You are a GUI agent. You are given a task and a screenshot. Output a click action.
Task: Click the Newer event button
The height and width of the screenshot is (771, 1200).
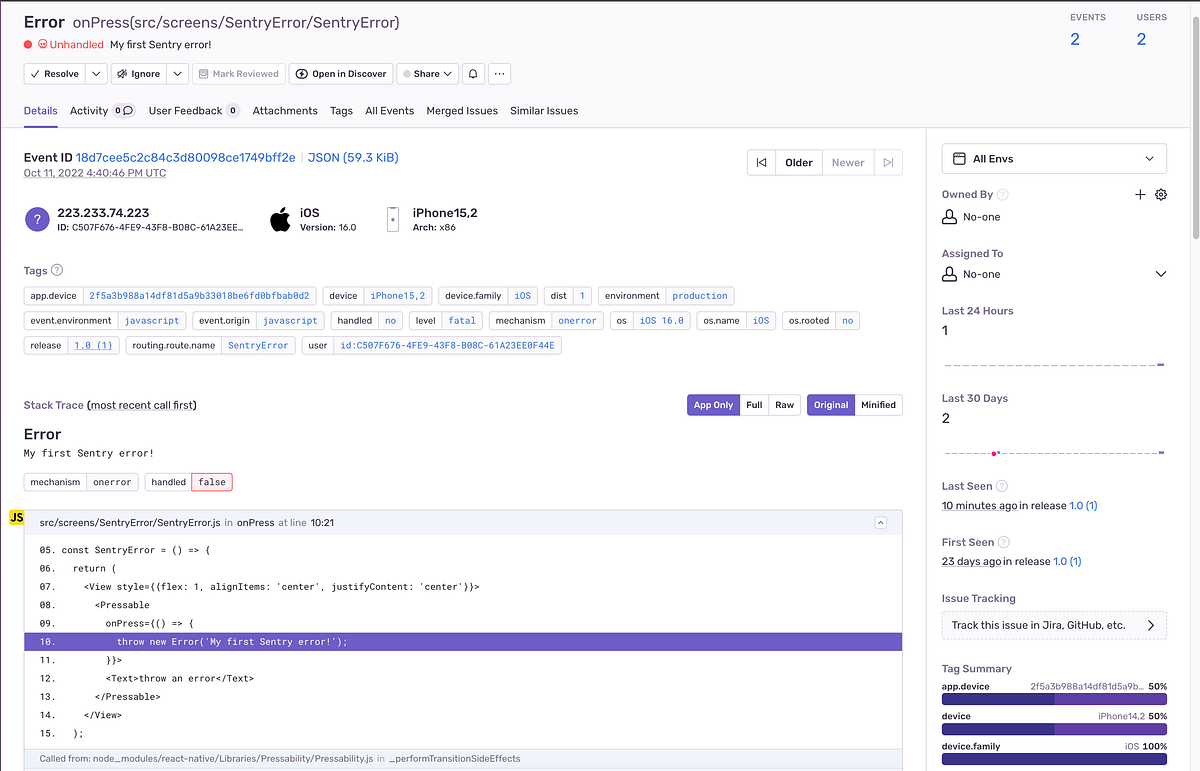[x=848, y=163]
